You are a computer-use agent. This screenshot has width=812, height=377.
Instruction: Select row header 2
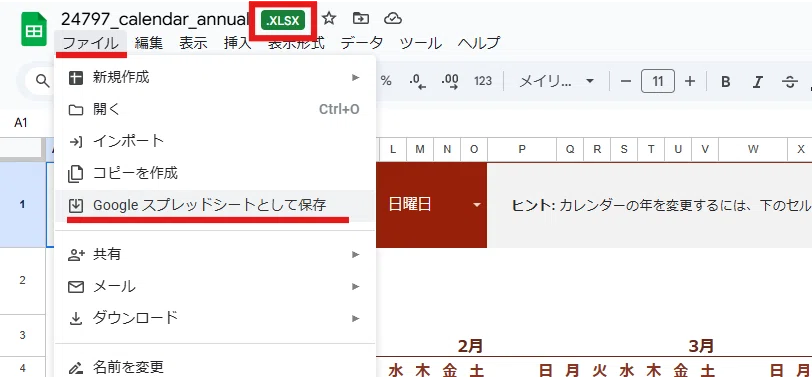[22, 280]
